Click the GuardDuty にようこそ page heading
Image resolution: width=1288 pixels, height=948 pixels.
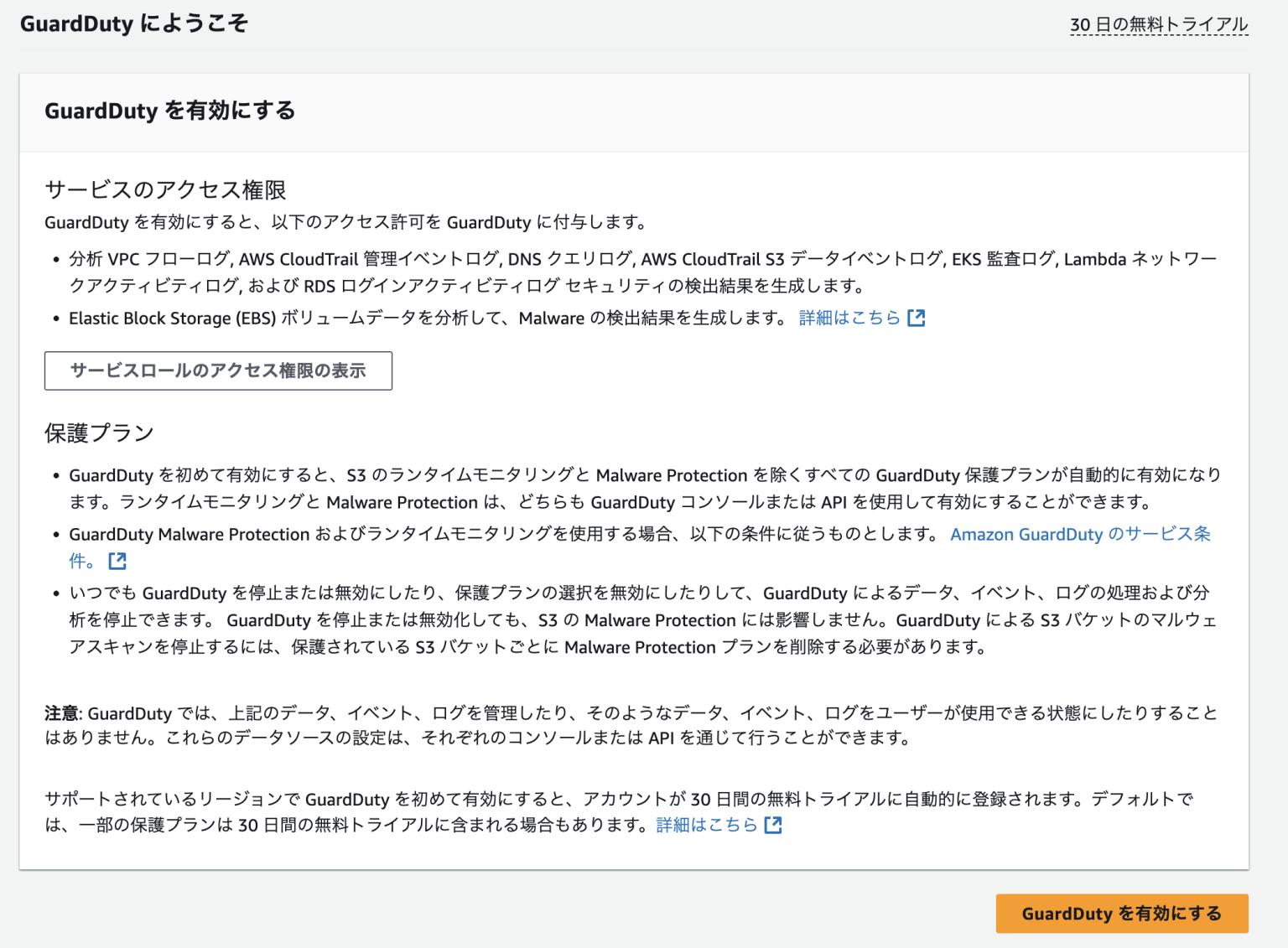(135, 23)
